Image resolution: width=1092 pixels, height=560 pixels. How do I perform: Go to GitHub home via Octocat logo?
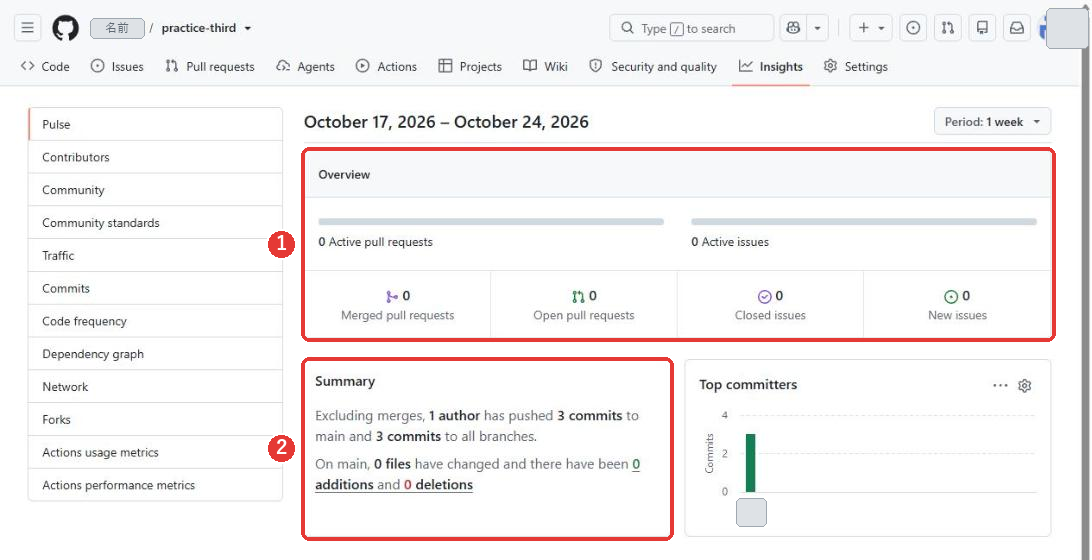[x=65, y=29]
